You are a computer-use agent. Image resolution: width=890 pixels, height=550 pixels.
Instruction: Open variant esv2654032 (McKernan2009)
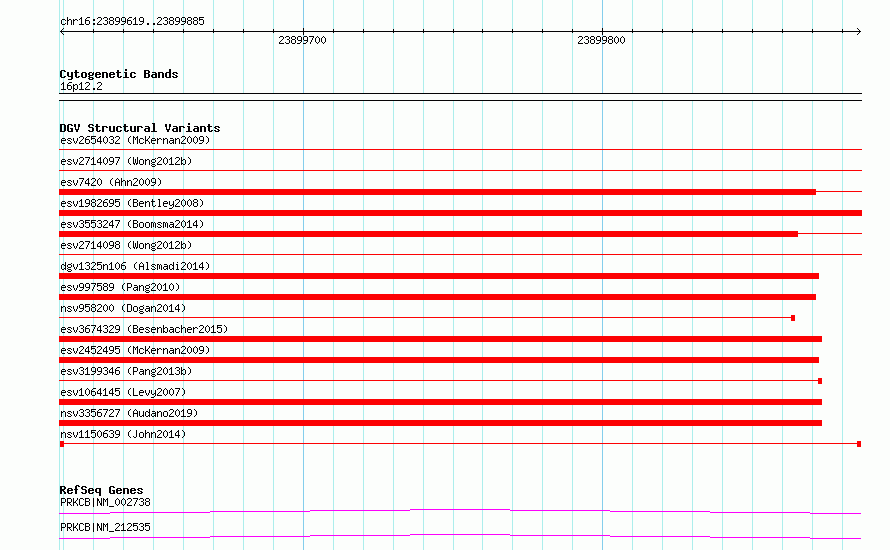click(x=135, y=140)
